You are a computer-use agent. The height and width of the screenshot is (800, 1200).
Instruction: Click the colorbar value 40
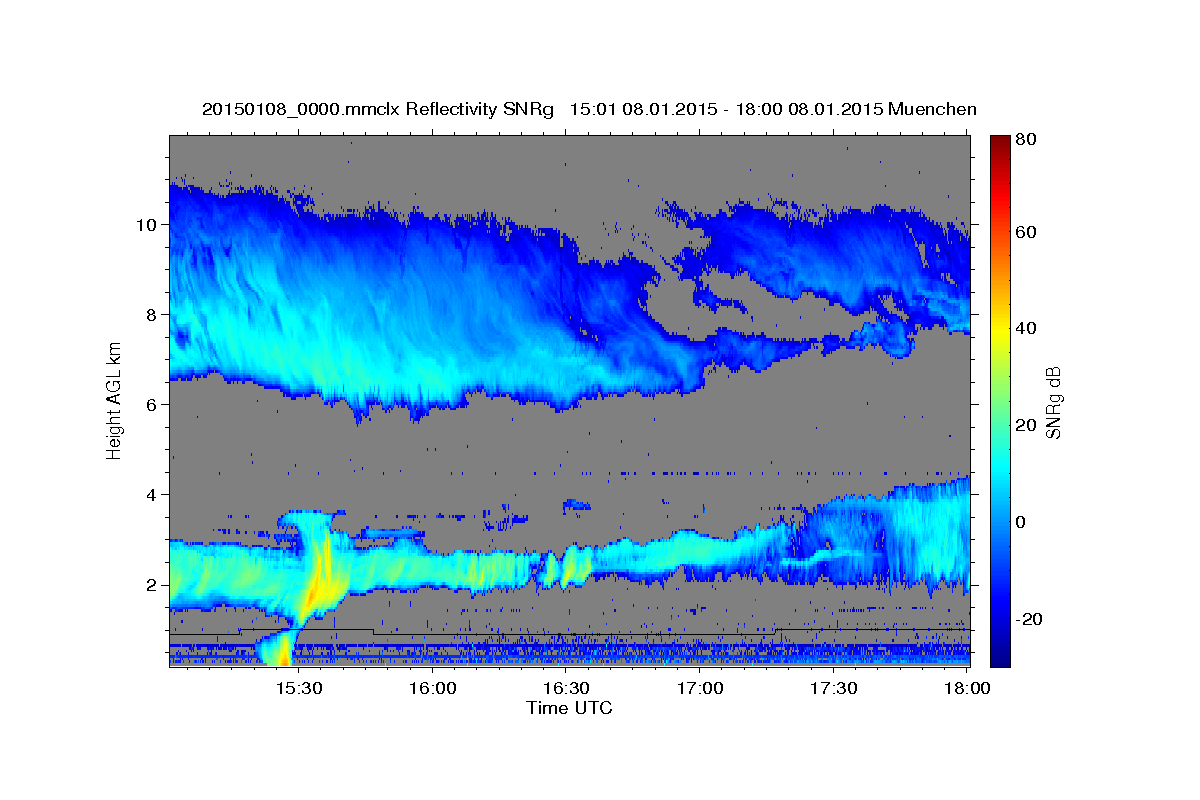[1025, 328]
